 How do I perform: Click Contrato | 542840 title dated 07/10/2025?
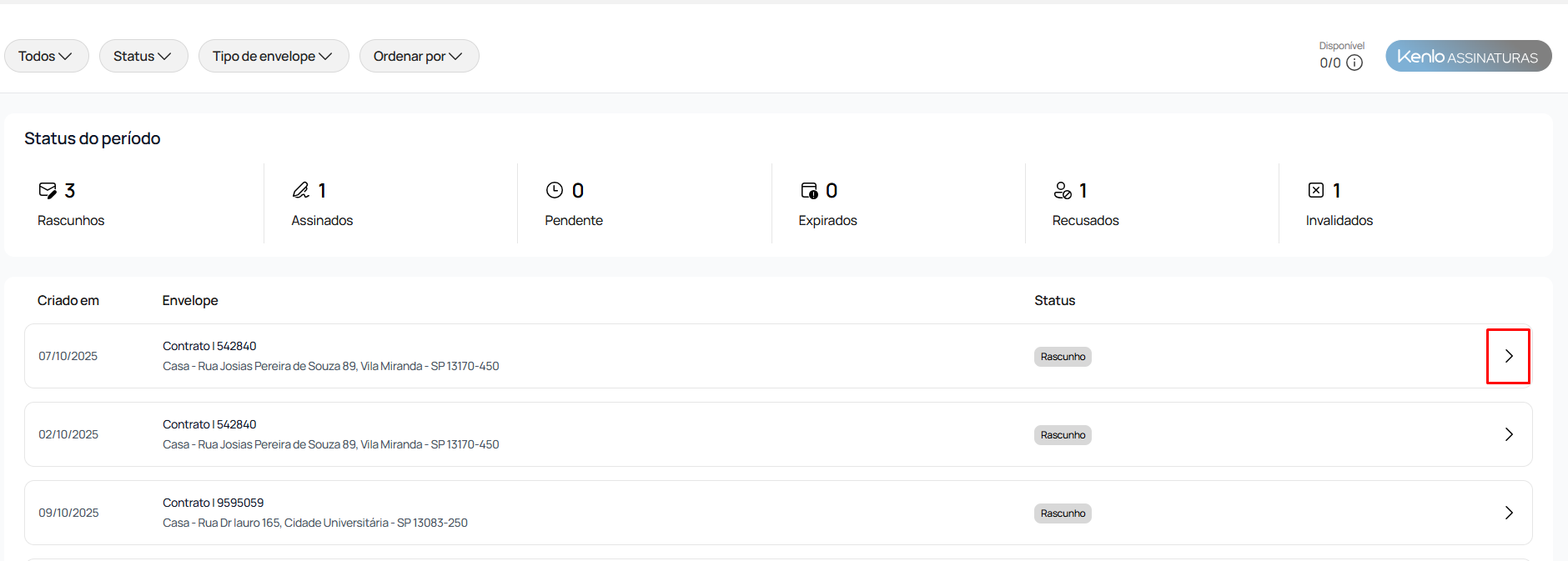point(209,346)
